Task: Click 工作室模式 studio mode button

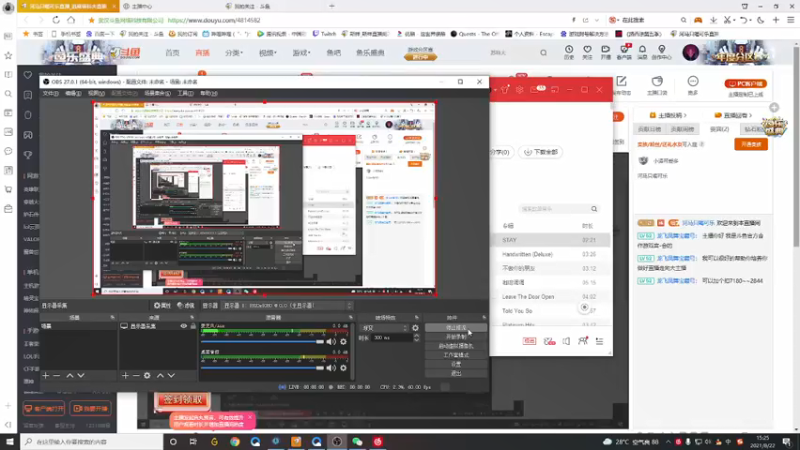Action: click(x=456, y=355)
